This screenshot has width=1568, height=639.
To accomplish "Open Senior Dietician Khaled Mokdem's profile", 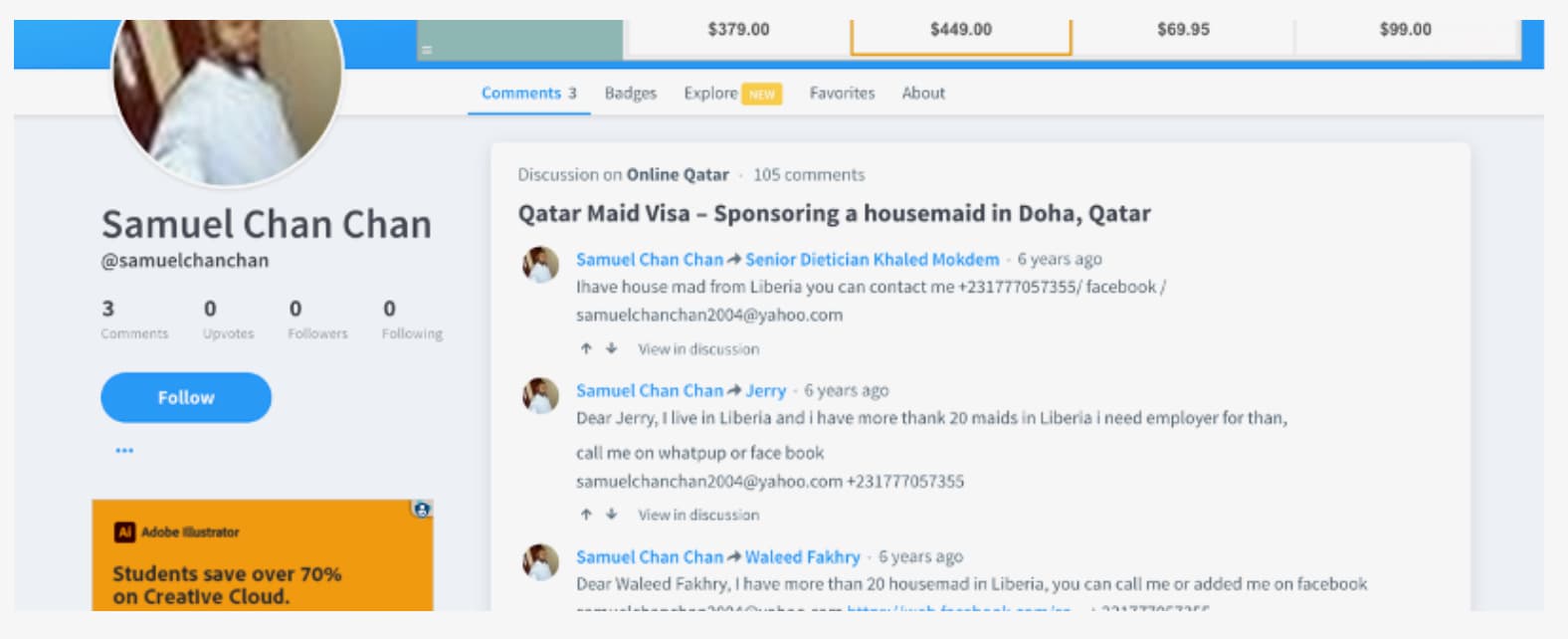I will click(x=871, y=259).
